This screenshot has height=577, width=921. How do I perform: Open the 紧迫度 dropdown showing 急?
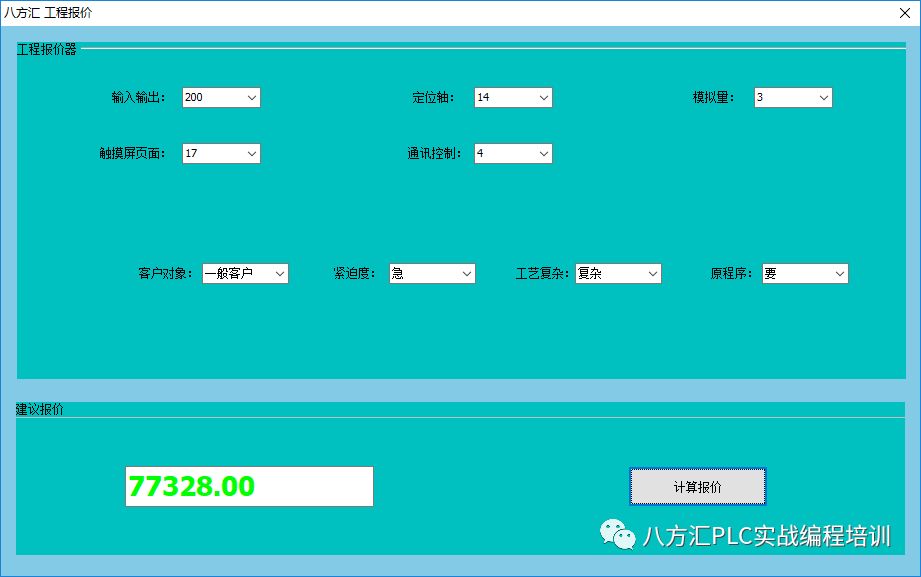point(432,273)
